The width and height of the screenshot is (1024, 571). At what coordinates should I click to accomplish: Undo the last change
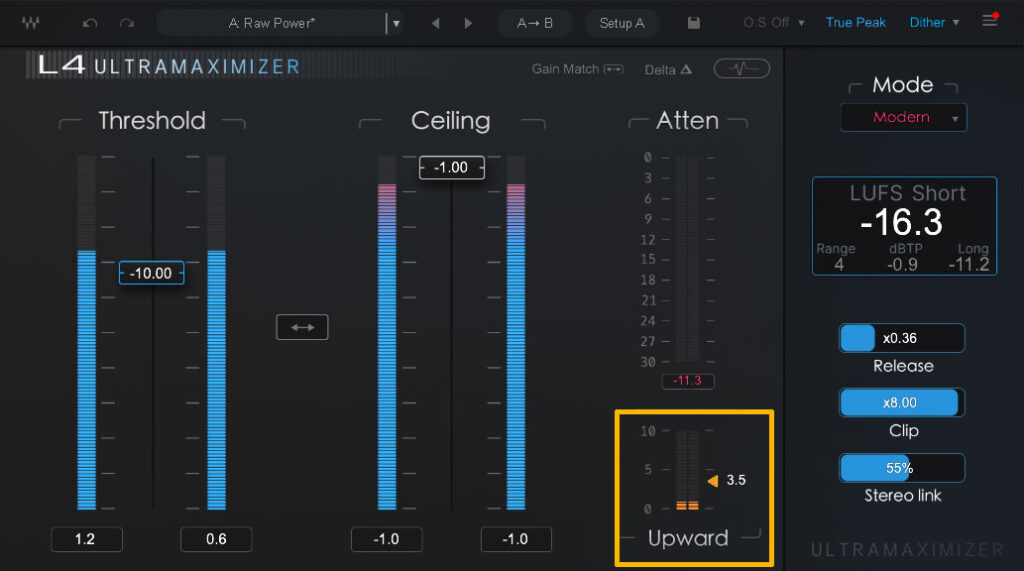90,23
